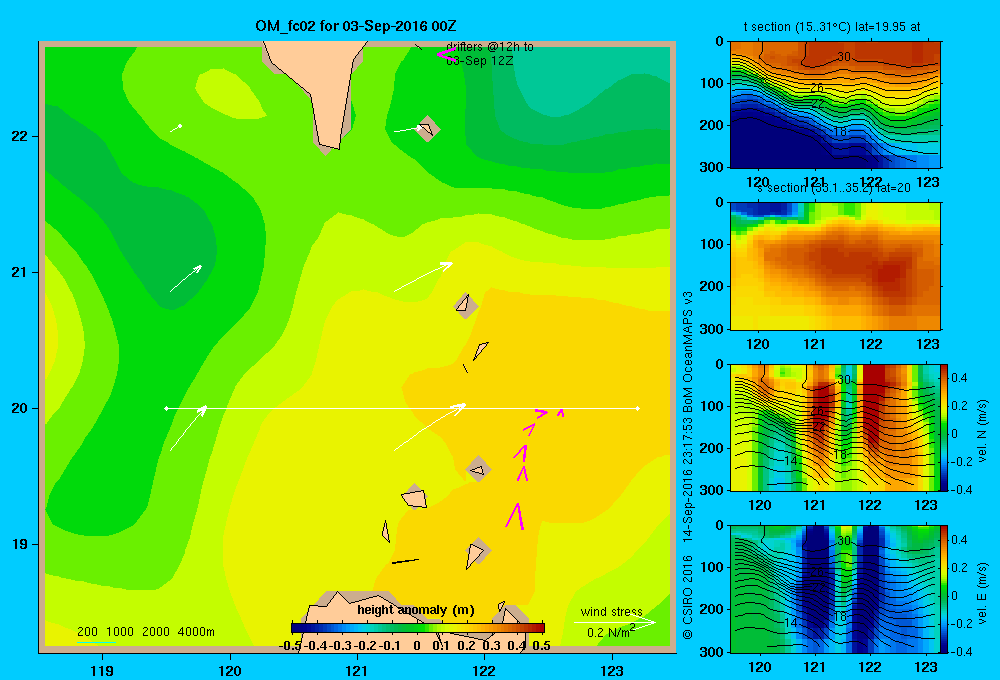Click the short wind arrow near 22N 119.6E
This screenshot has width=1000, height=680.
pyautogui.click(x=177, y=128)
